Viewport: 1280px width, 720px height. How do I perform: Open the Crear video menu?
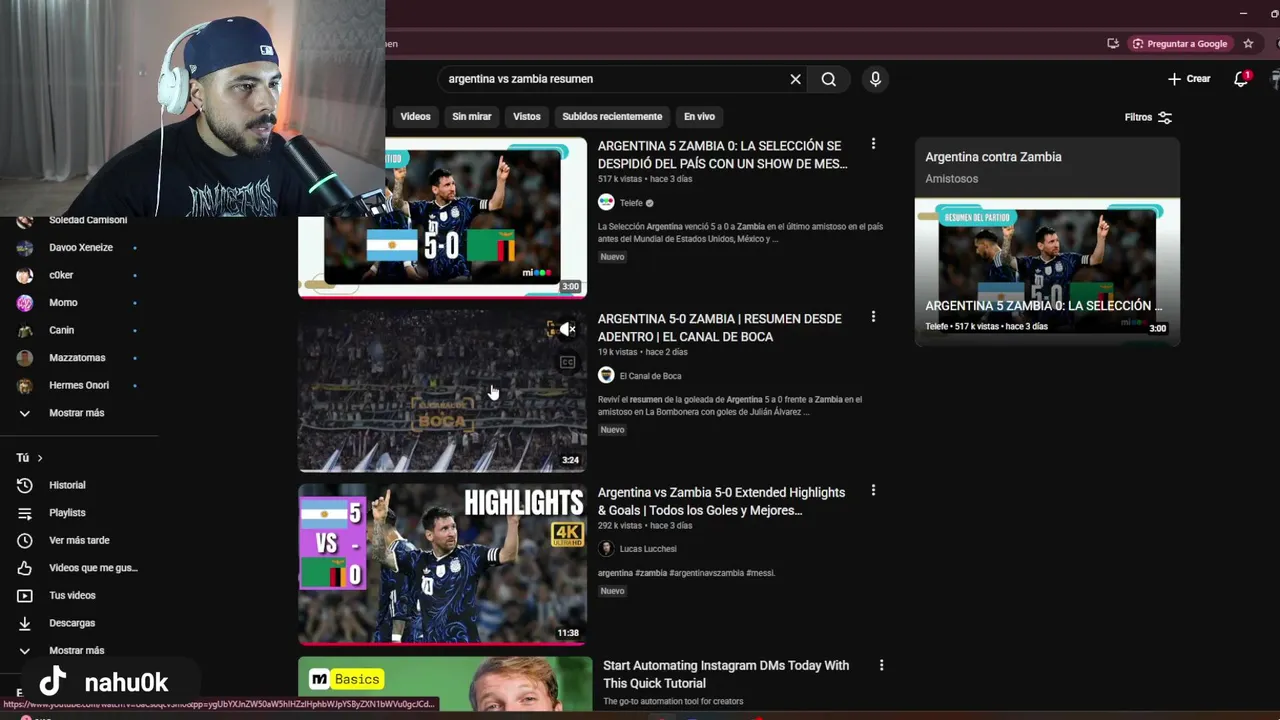1189,78
